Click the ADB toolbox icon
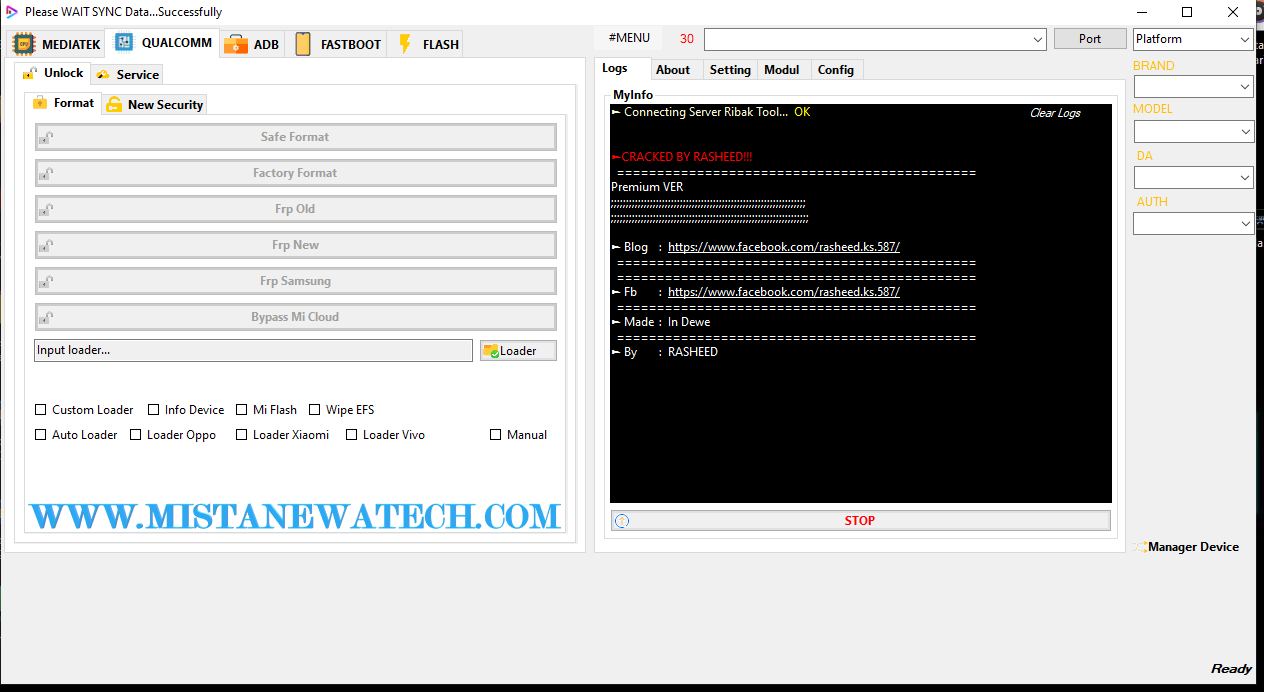1264x692 pixels. click(236, 44)
